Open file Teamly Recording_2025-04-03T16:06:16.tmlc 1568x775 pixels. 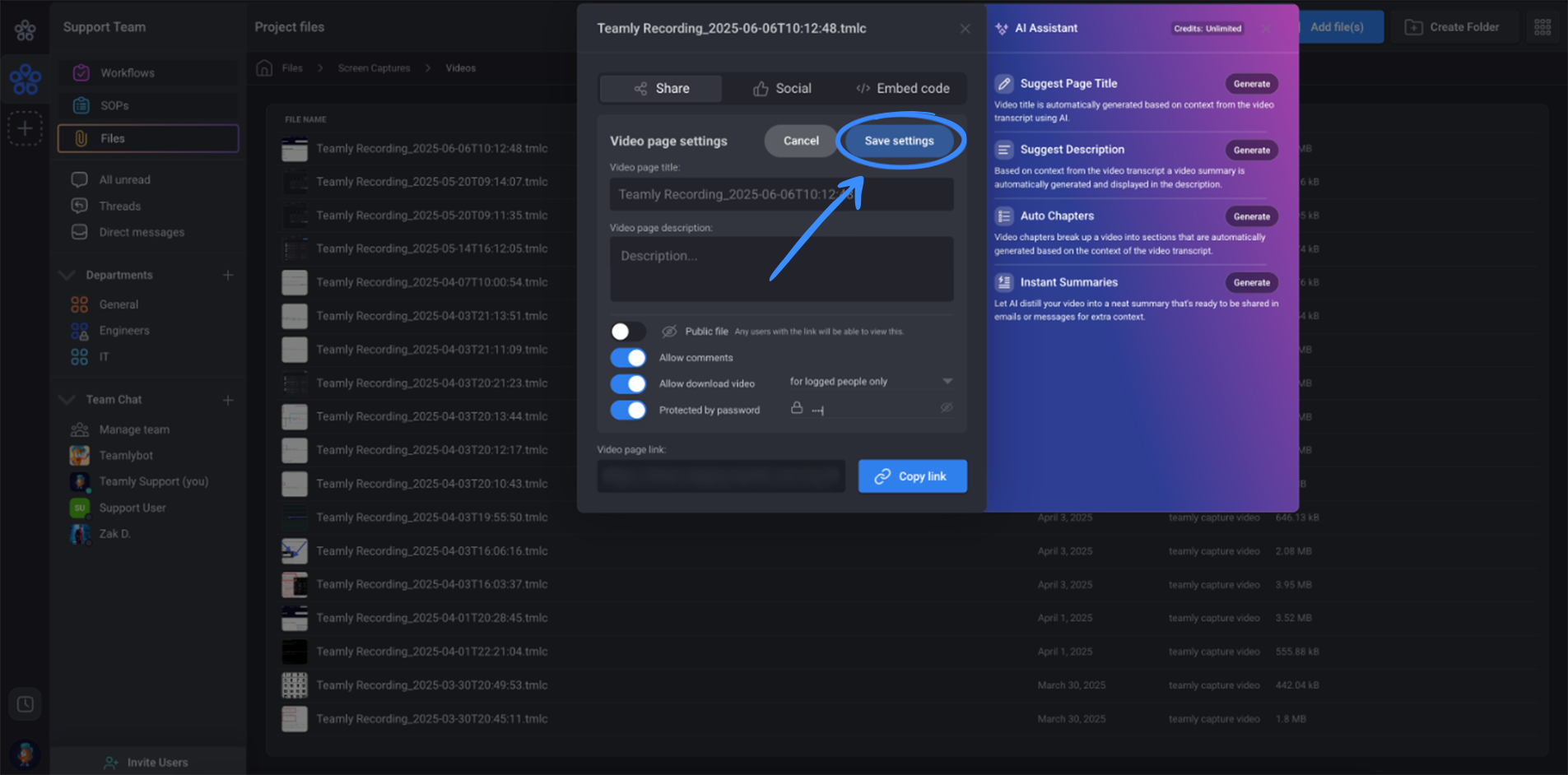click(x=431, y=551)
